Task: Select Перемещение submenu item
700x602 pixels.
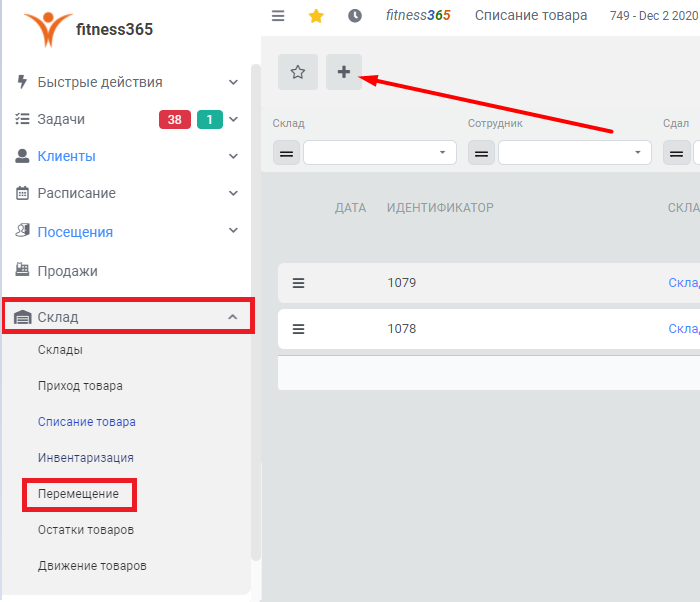Action: (79, 494)
